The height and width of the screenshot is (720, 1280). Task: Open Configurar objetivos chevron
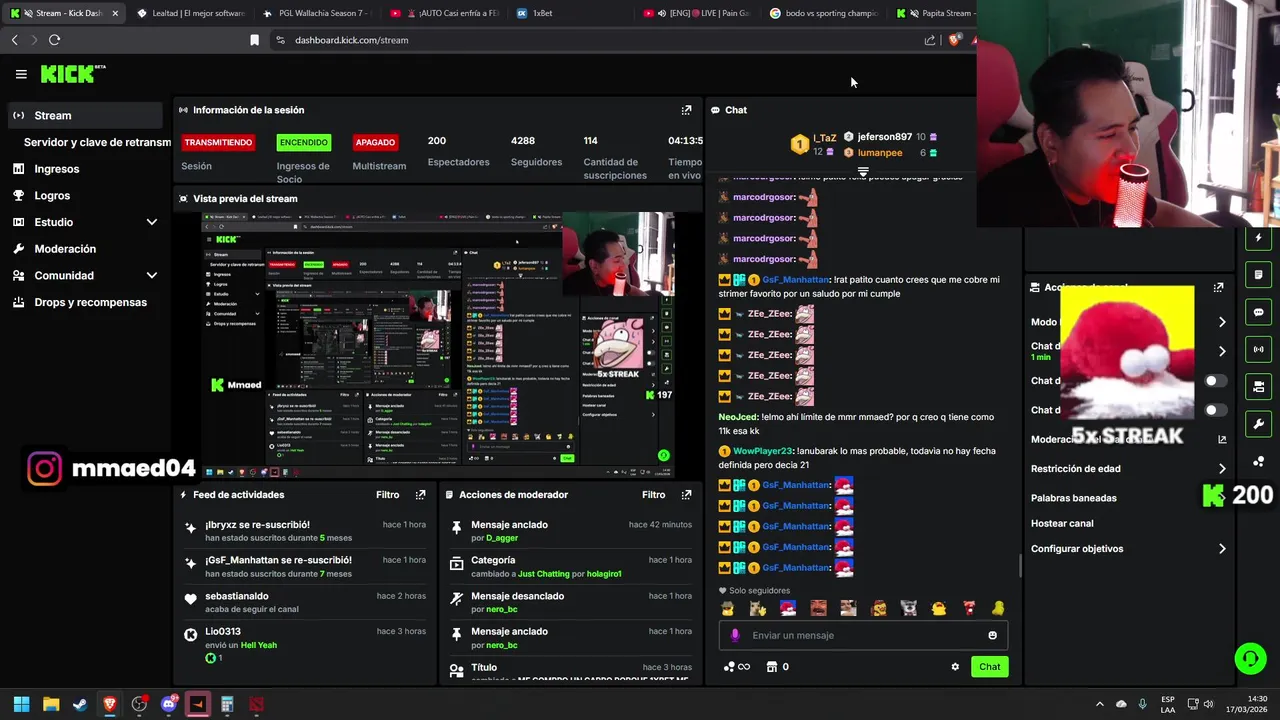tap(1222, 549)
